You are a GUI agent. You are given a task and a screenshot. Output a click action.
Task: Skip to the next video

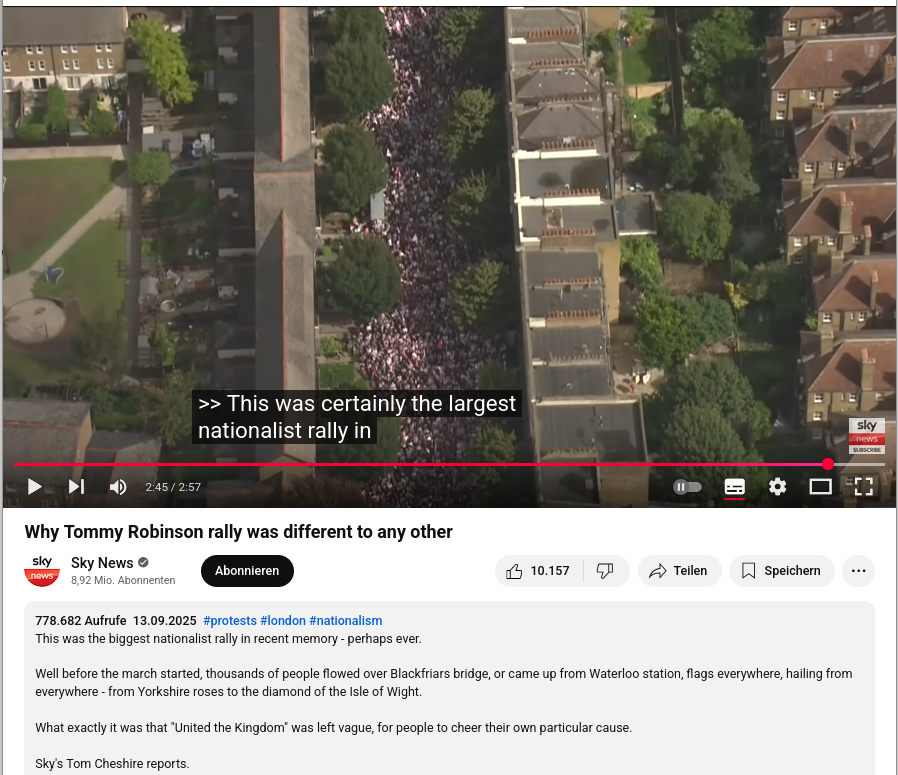tap(77, 487)
